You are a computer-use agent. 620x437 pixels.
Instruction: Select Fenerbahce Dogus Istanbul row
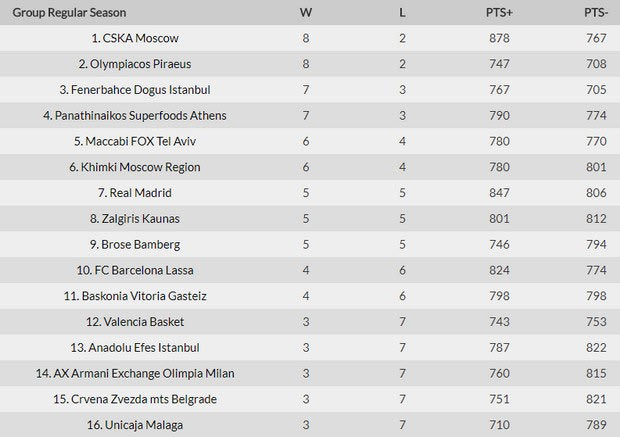pos(310,90)
